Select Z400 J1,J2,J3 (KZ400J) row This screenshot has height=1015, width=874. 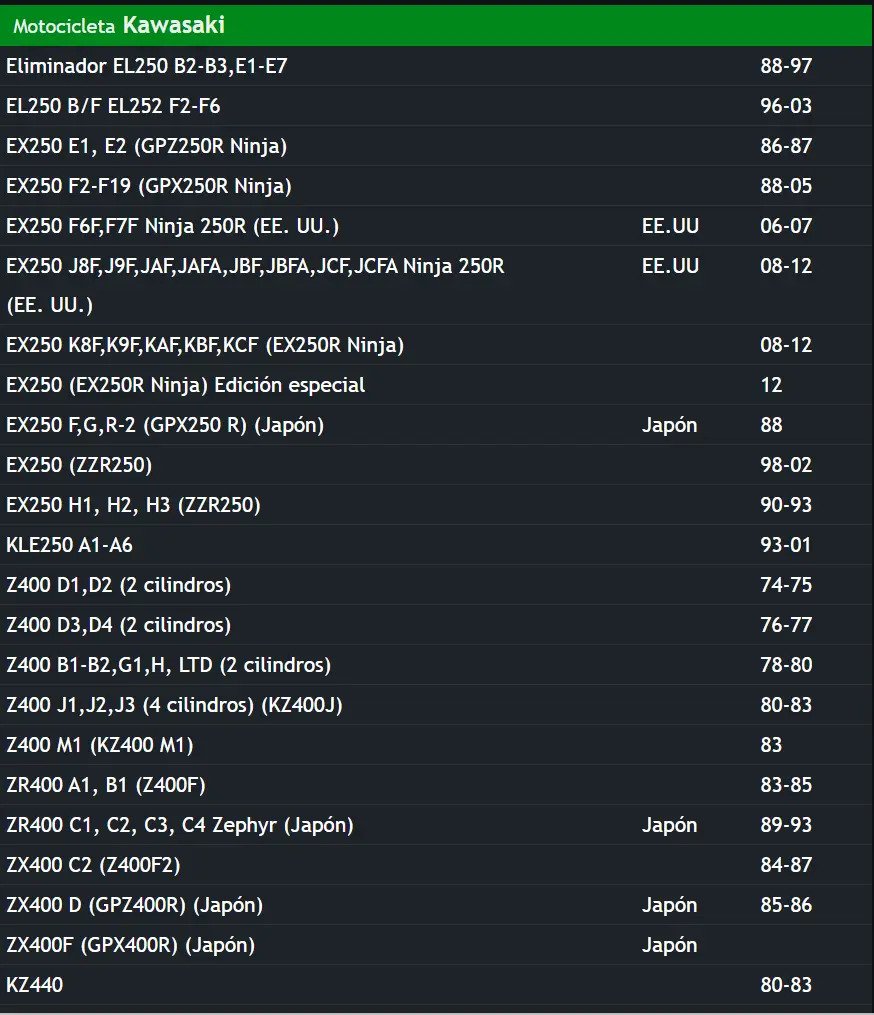(x=436, y=705)
